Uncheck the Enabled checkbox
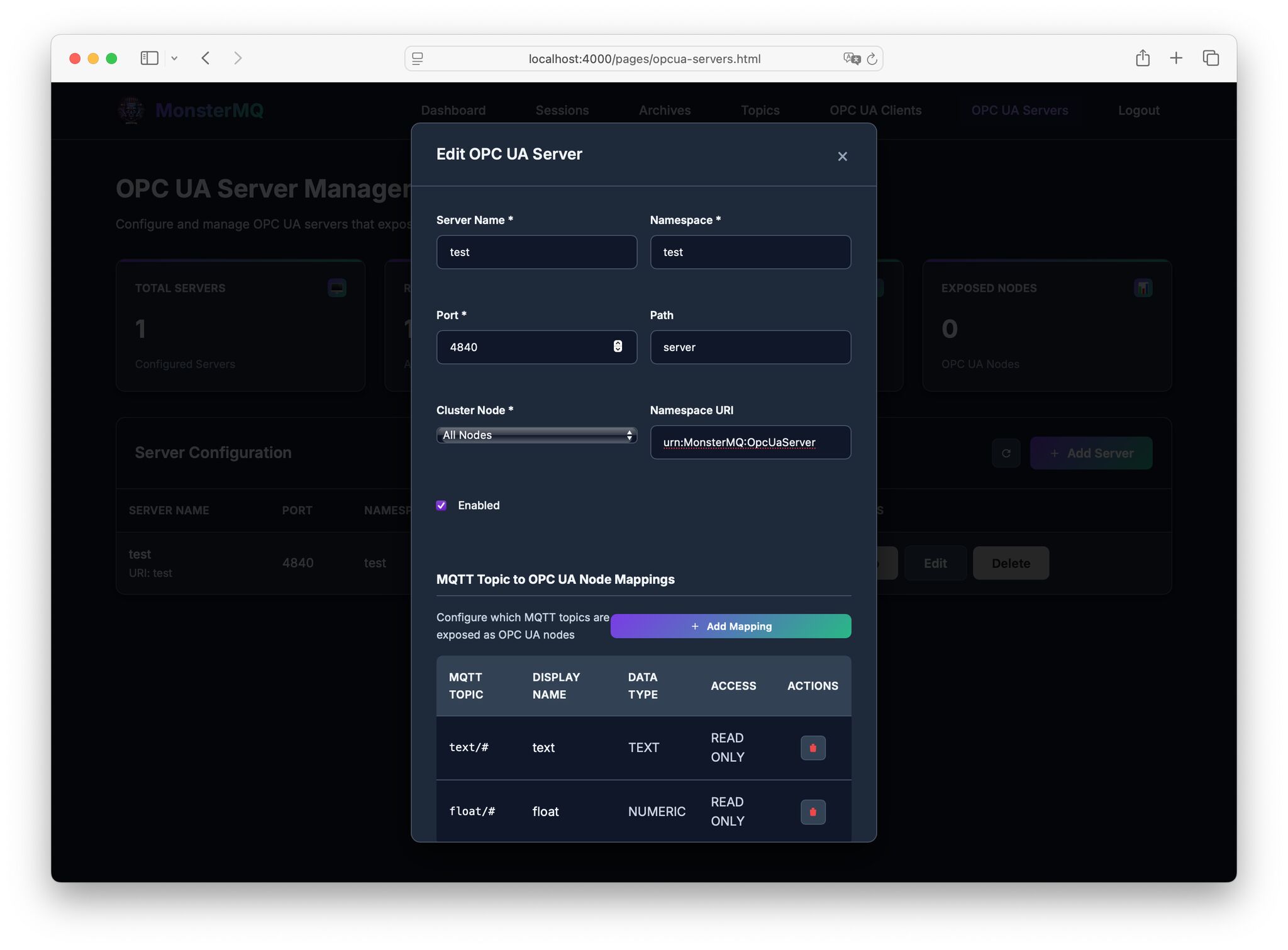Screen dimensions: 1288x950 pos(441,505)
